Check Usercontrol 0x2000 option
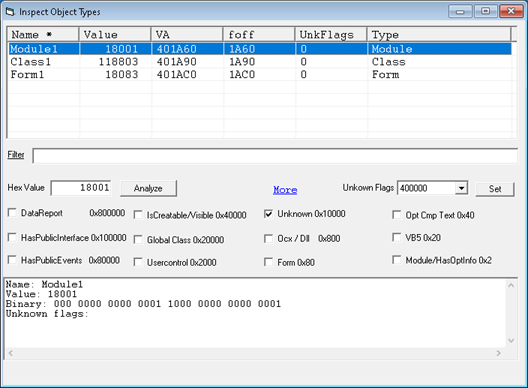The image size is (528, 388). 138,262
